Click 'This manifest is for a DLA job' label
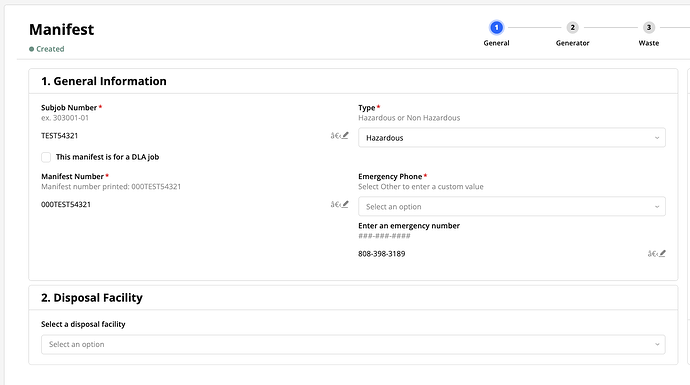Screen dimensions: 690x385 pyautogui.click(x=107, y=157)
